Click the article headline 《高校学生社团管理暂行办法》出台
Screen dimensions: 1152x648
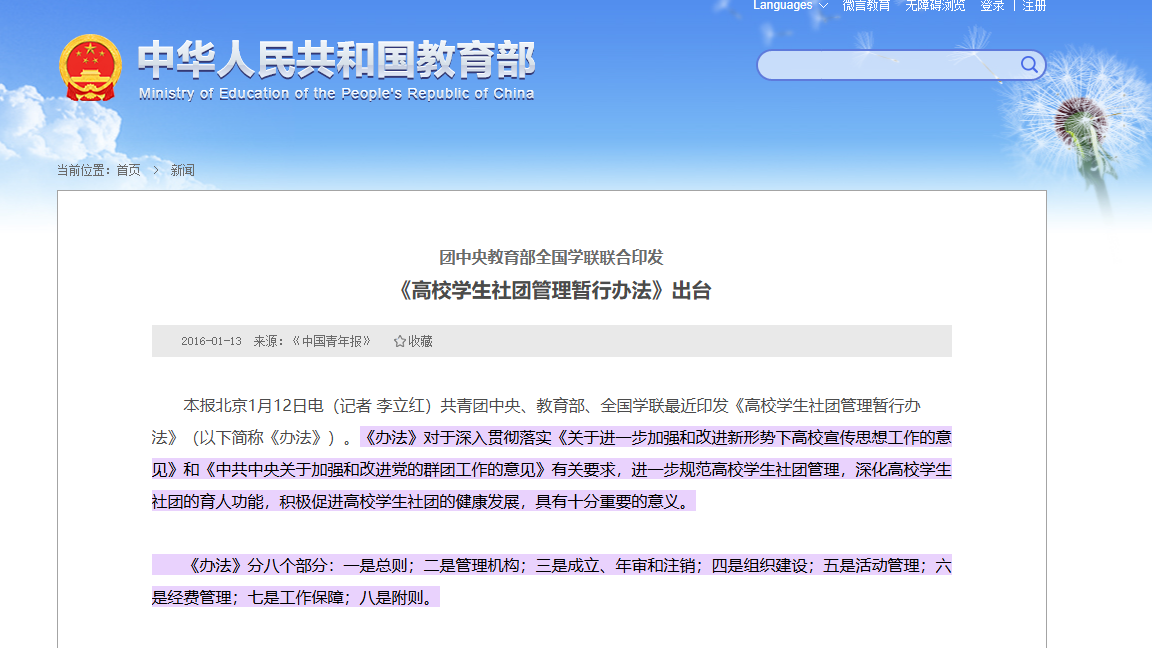552,291
